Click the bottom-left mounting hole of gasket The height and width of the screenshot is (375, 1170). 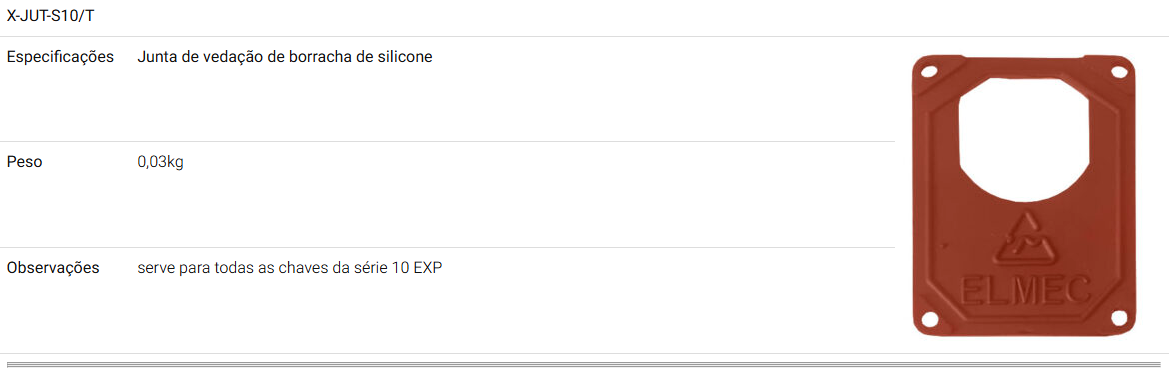point(930,318)
